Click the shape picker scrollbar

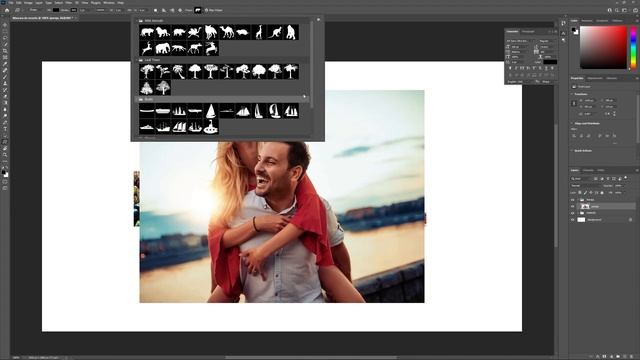[311, 65]
